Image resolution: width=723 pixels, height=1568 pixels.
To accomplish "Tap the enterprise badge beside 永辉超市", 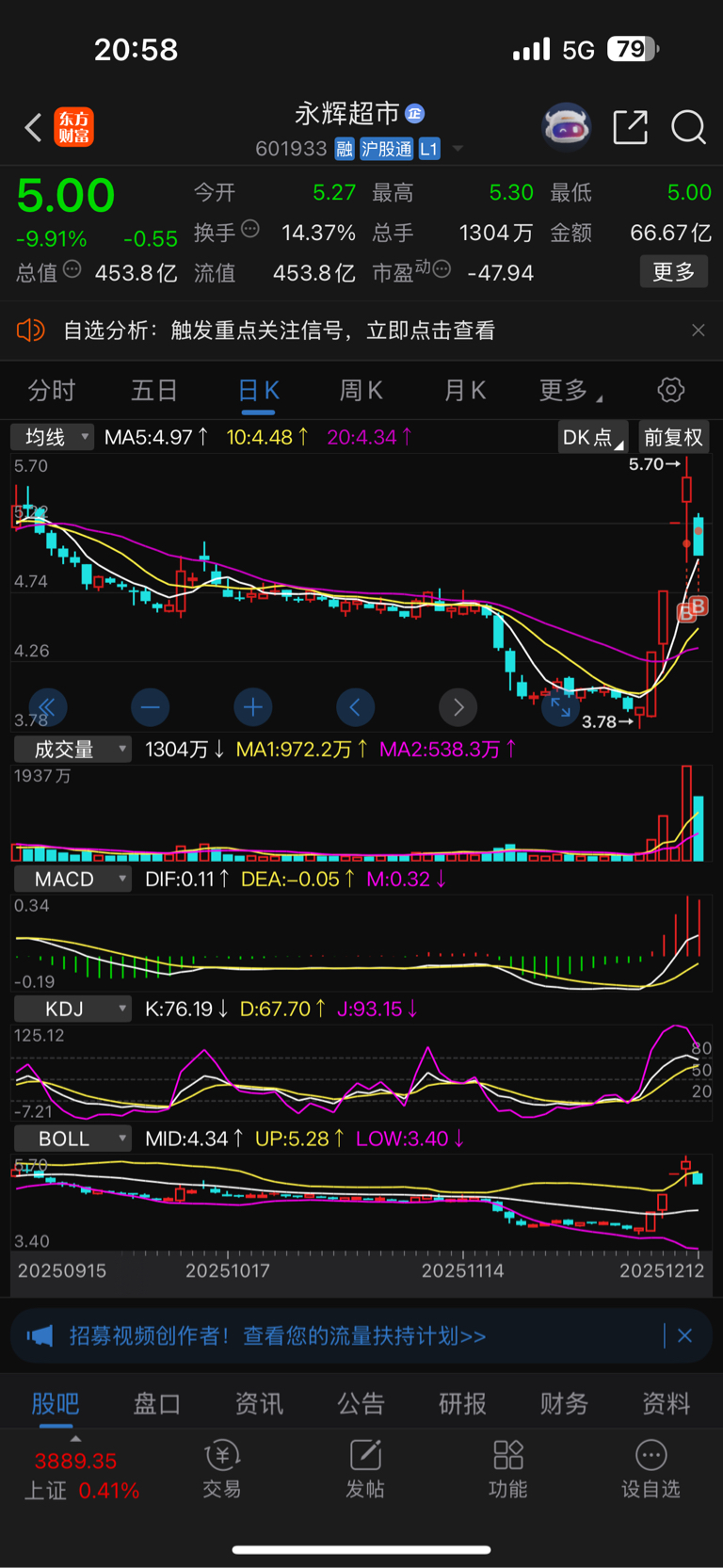I will [414, 114].
